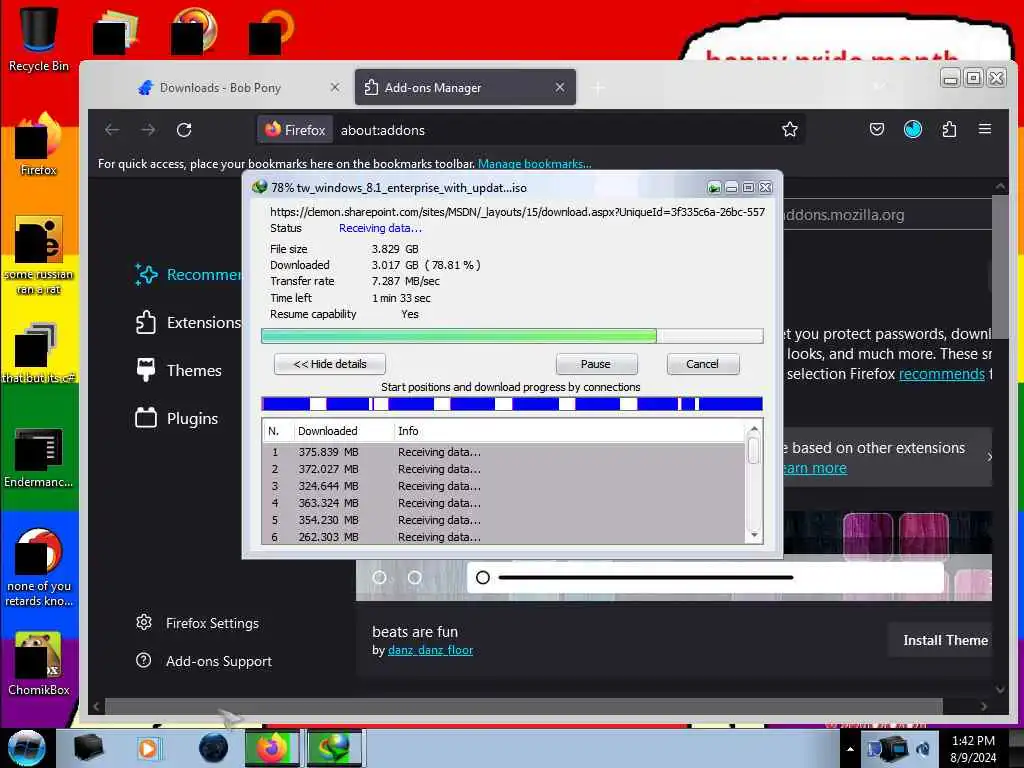Click connections list scroll-down arrow
The height and width of the screenshot is (768, 1024).
click(x=754, y=536)
